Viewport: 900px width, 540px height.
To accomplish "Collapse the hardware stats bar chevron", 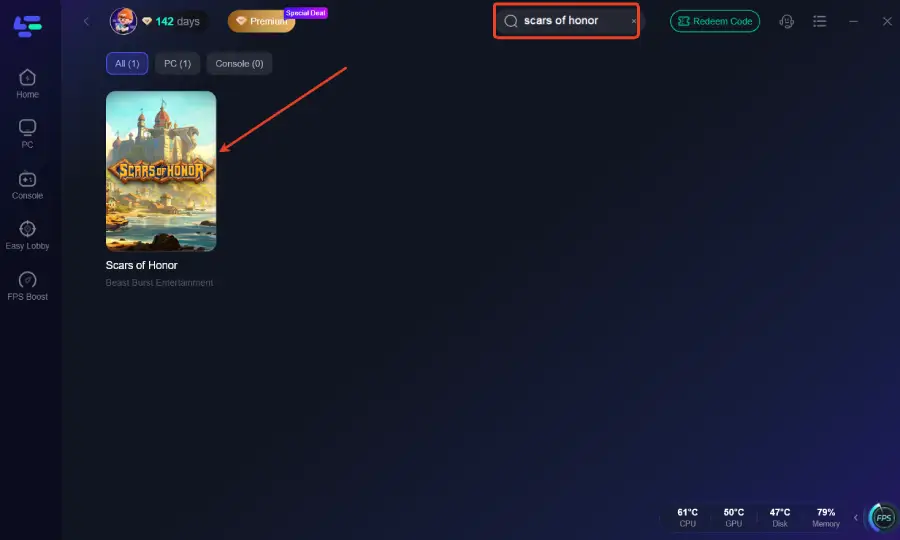I will (x=855, y=517).
